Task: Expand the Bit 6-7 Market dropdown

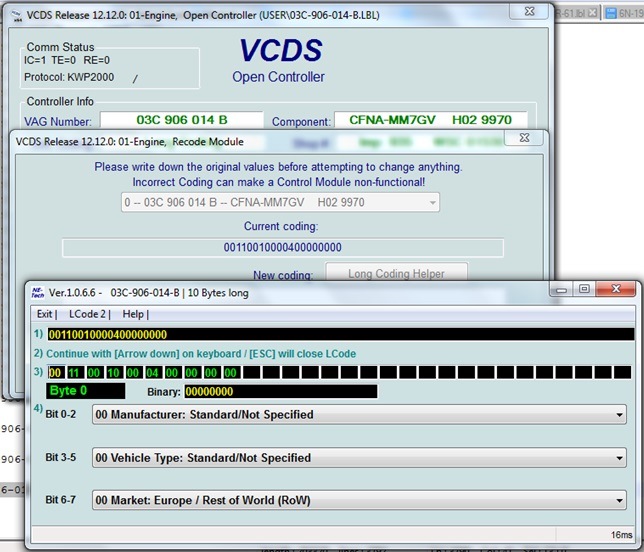Action: tap(619, 500)
